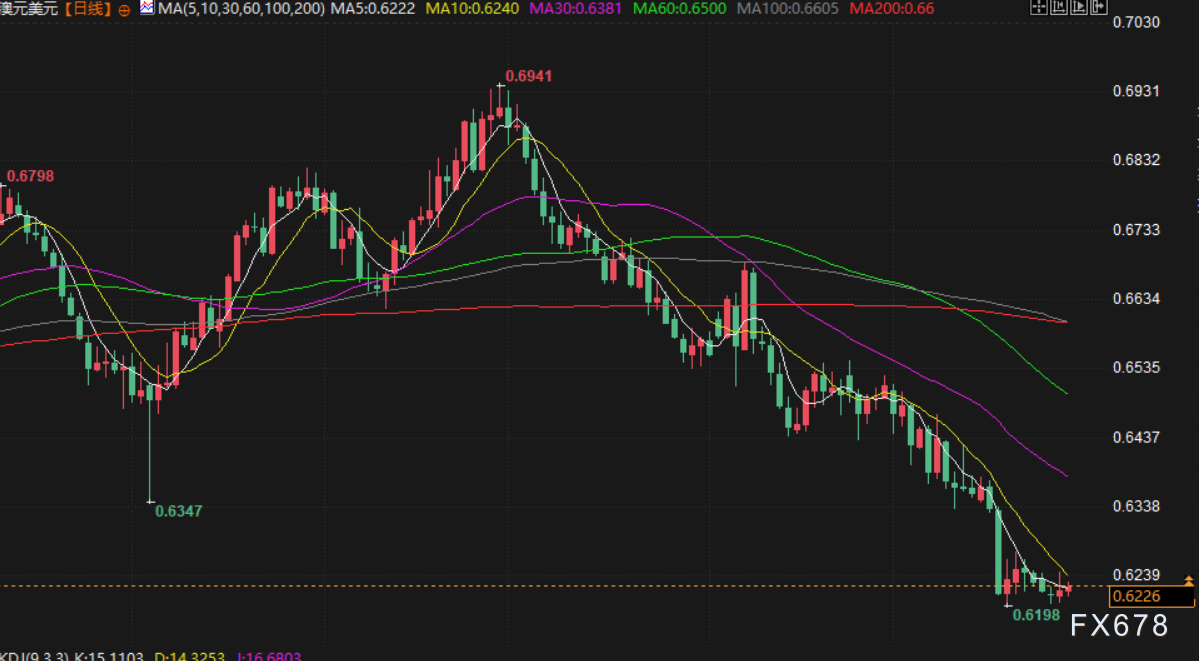1199x661 pixels.
Task: Click the 0.6941 high price marker
Action: [x=528, y=76]
